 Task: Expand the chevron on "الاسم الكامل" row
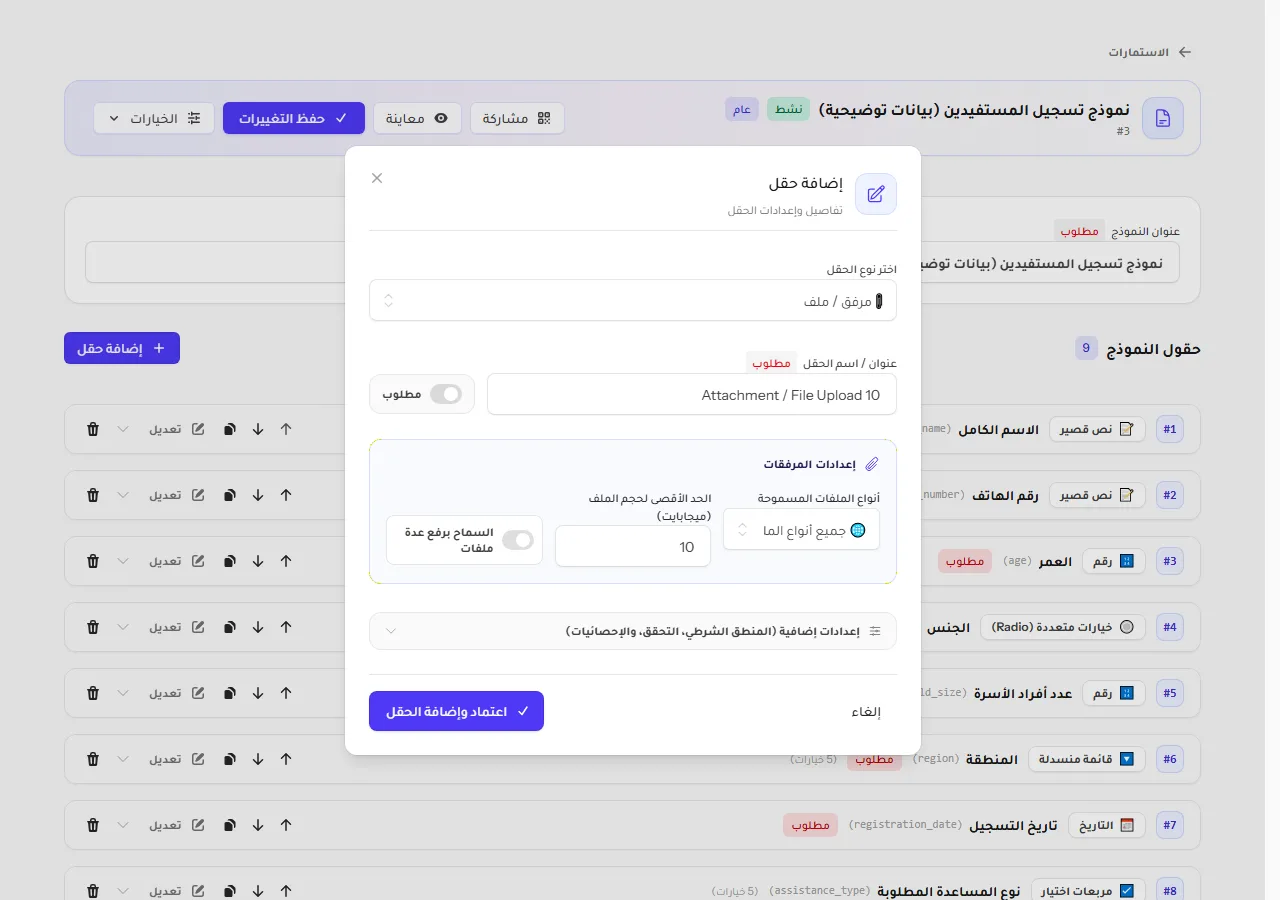(123, 429)
